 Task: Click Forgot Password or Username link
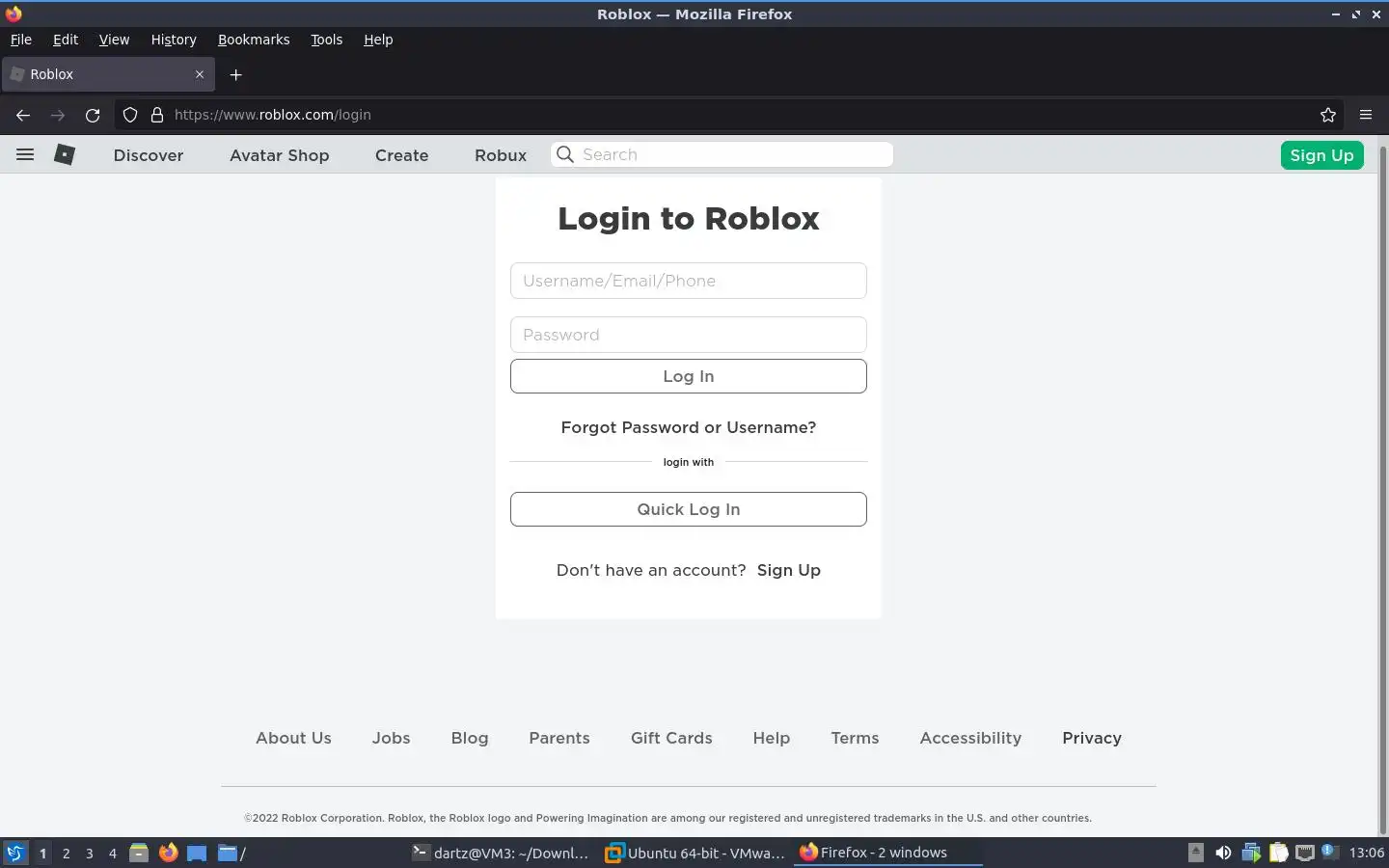689,427
